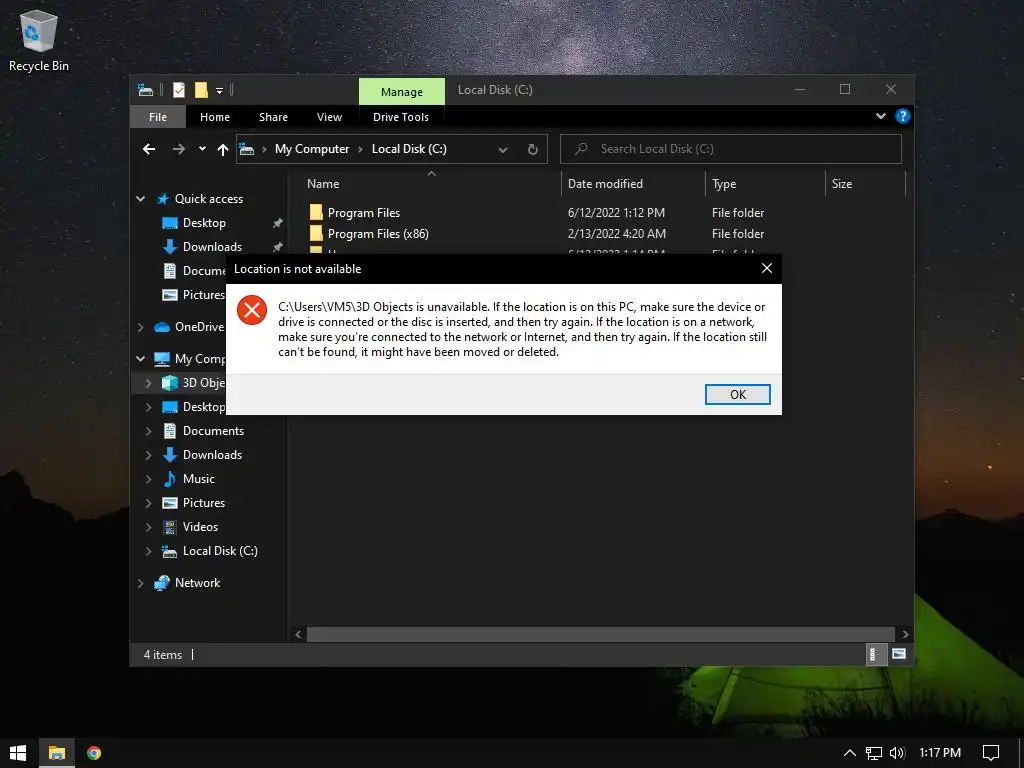Select the Manage contextual tab

[402, 91]
